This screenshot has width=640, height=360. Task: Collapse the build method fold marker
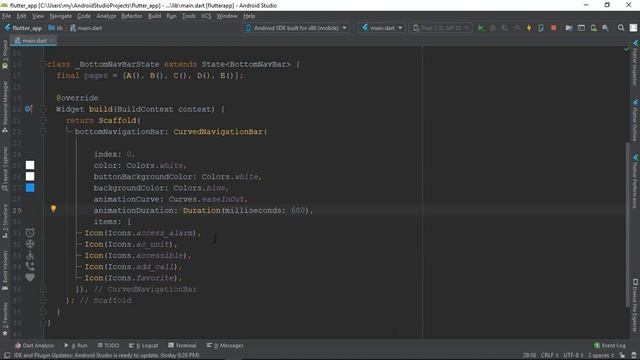[x=43, y=109]
